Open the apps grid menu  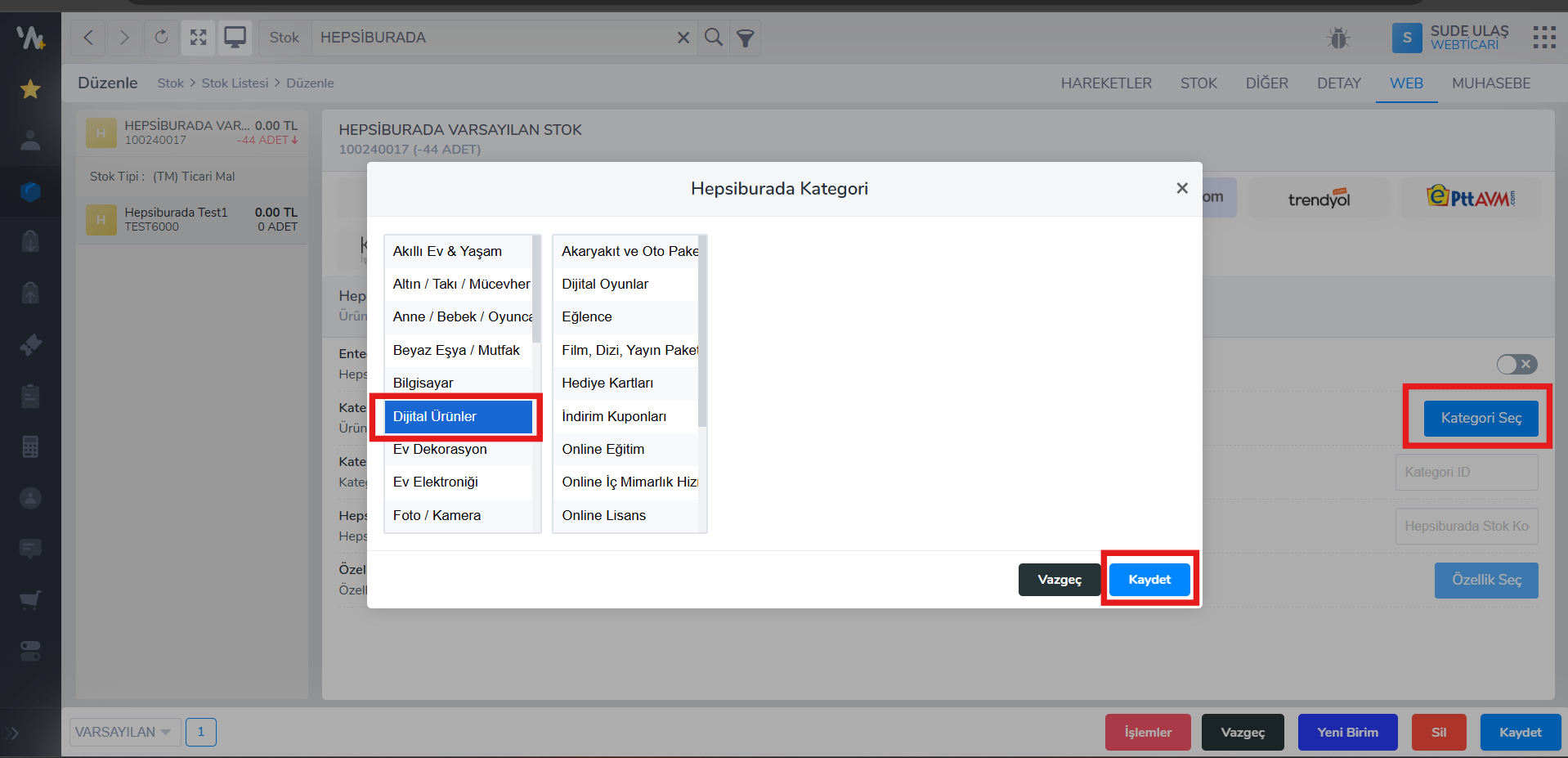click(1543, 38)
